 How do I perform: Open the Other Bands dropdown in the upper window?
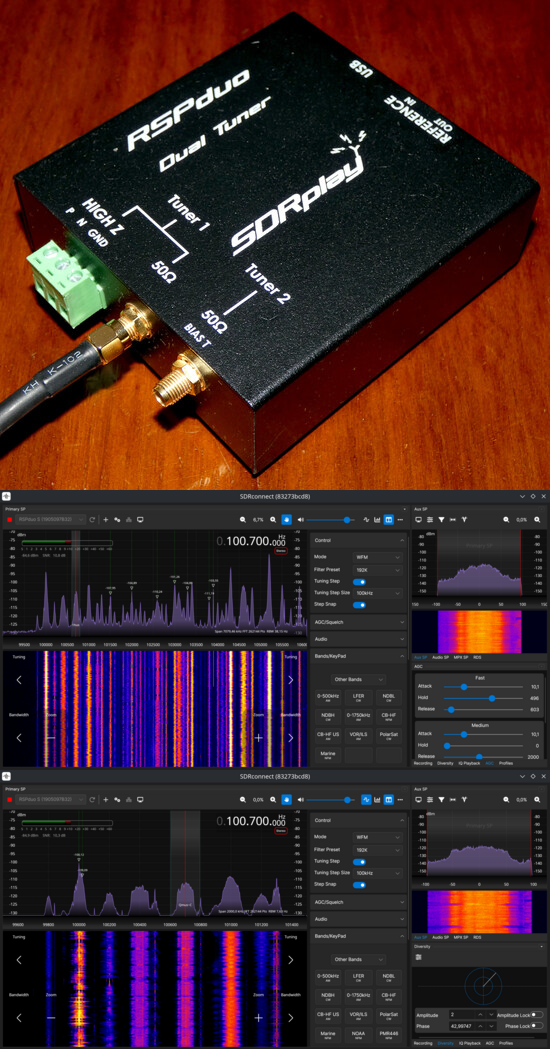pos(359,679)
